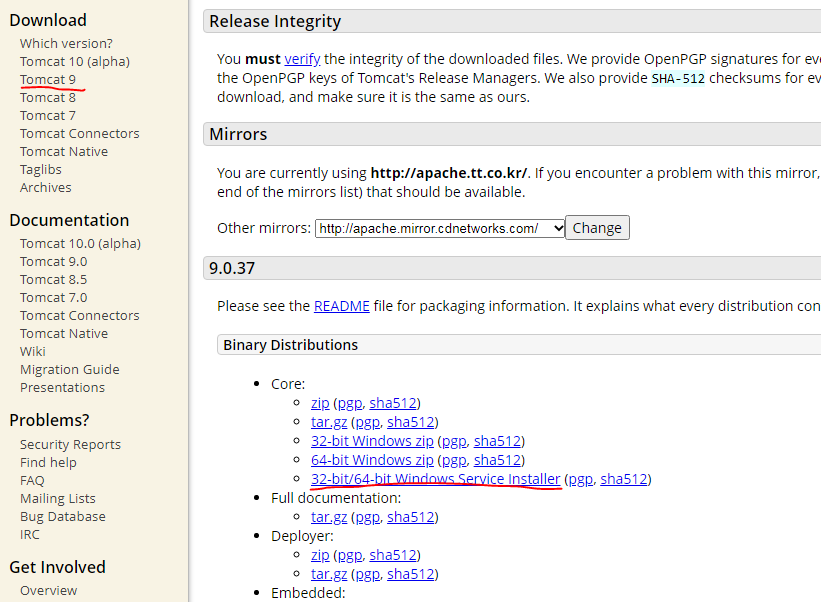The width and height of the screenshot is (821, 602).
Task: View Tomcat 8.5 documentation
Action: [x=53, y=280]
